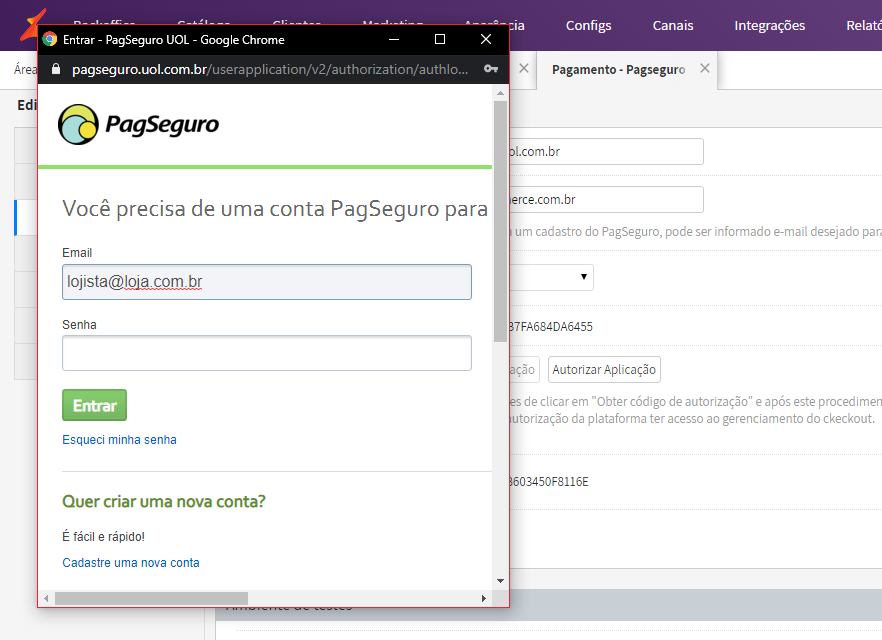The width and height of the screenshot is (882, 640).
Task: Click the Quer criar uma nova conta heading
Action: (164, 501)
